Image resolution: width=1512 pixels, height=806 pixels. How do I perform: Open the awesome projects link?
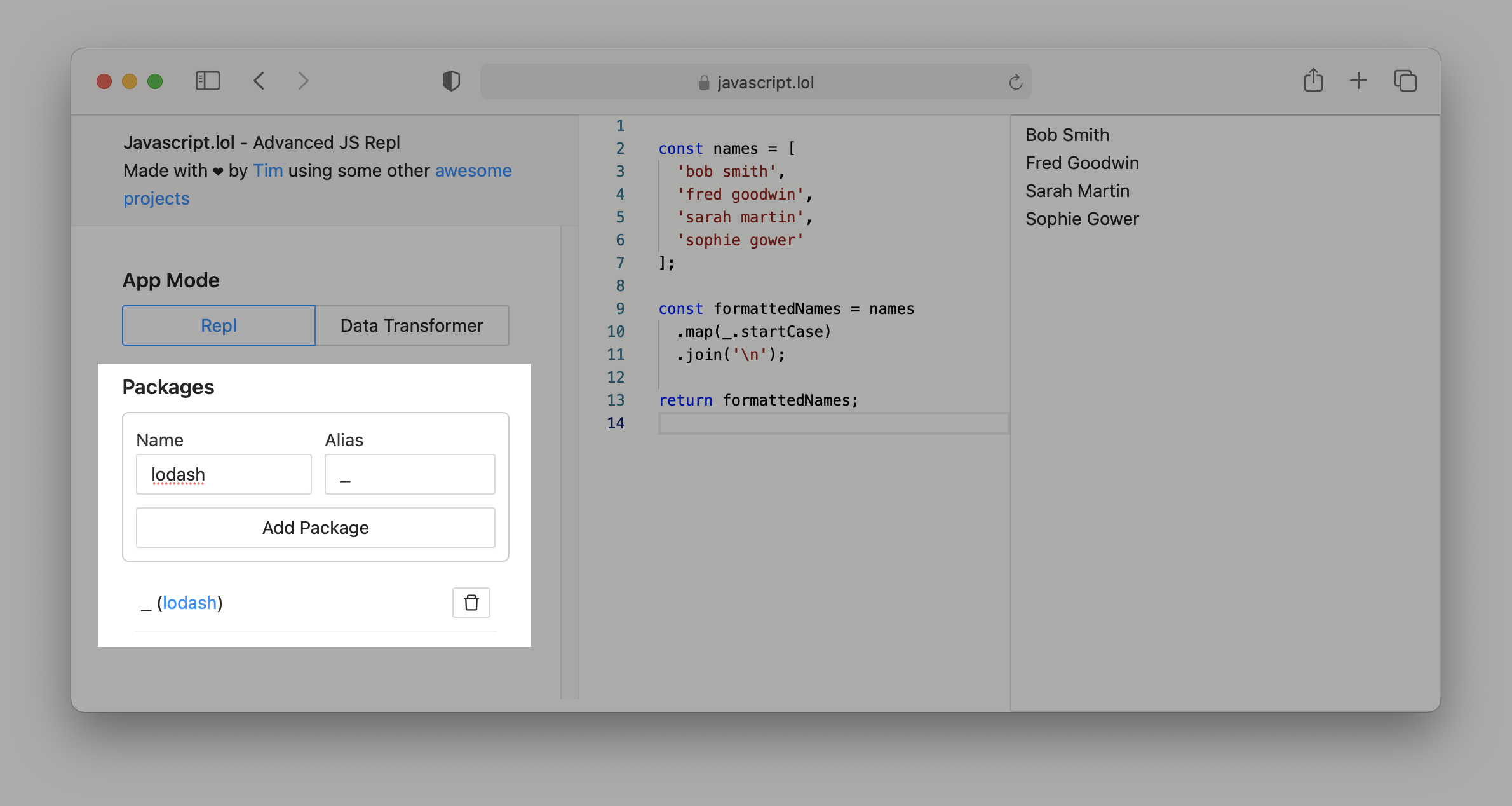point(317,184)
